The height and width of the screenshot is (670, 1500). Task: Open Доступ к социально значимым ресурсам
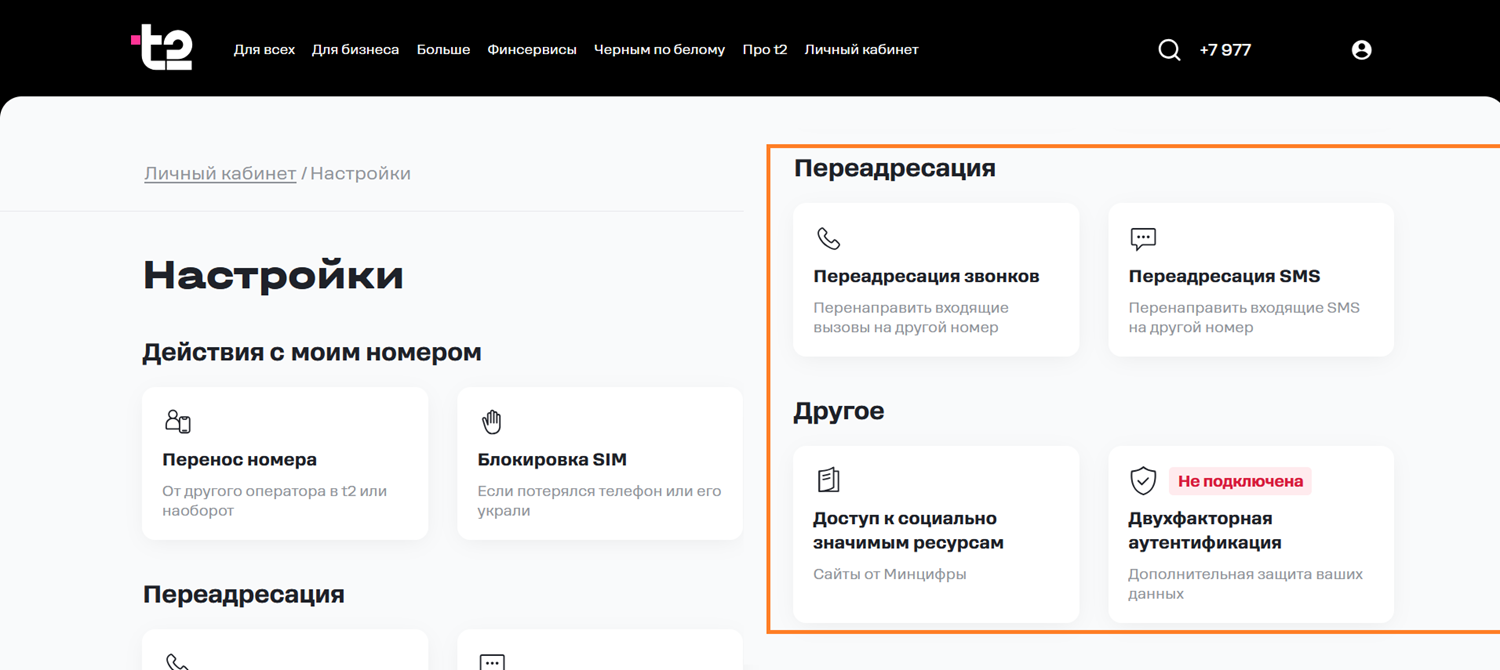[x=908, y=531]
